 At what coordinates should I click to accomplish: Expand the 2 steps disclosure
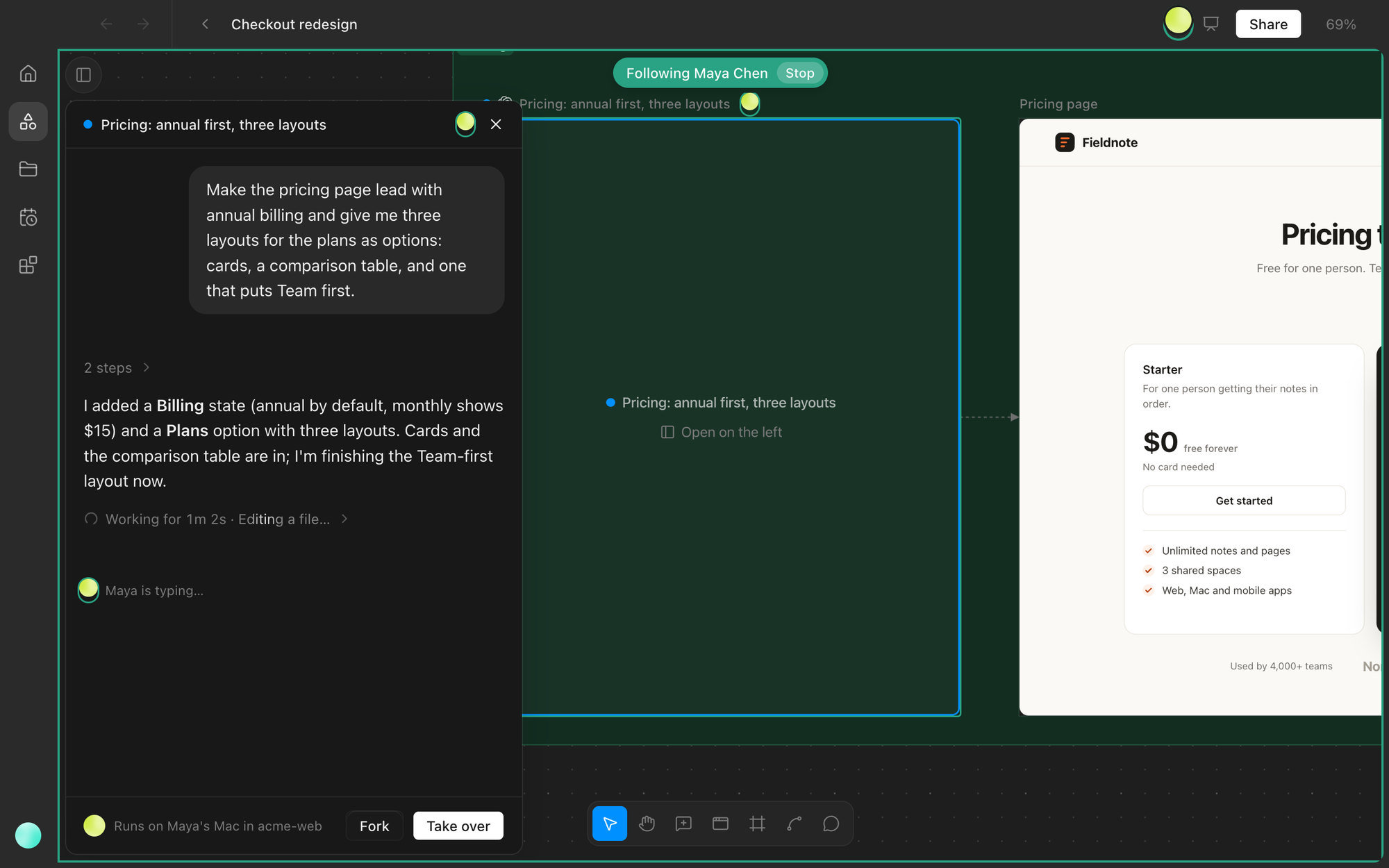[x=117, y=367]
